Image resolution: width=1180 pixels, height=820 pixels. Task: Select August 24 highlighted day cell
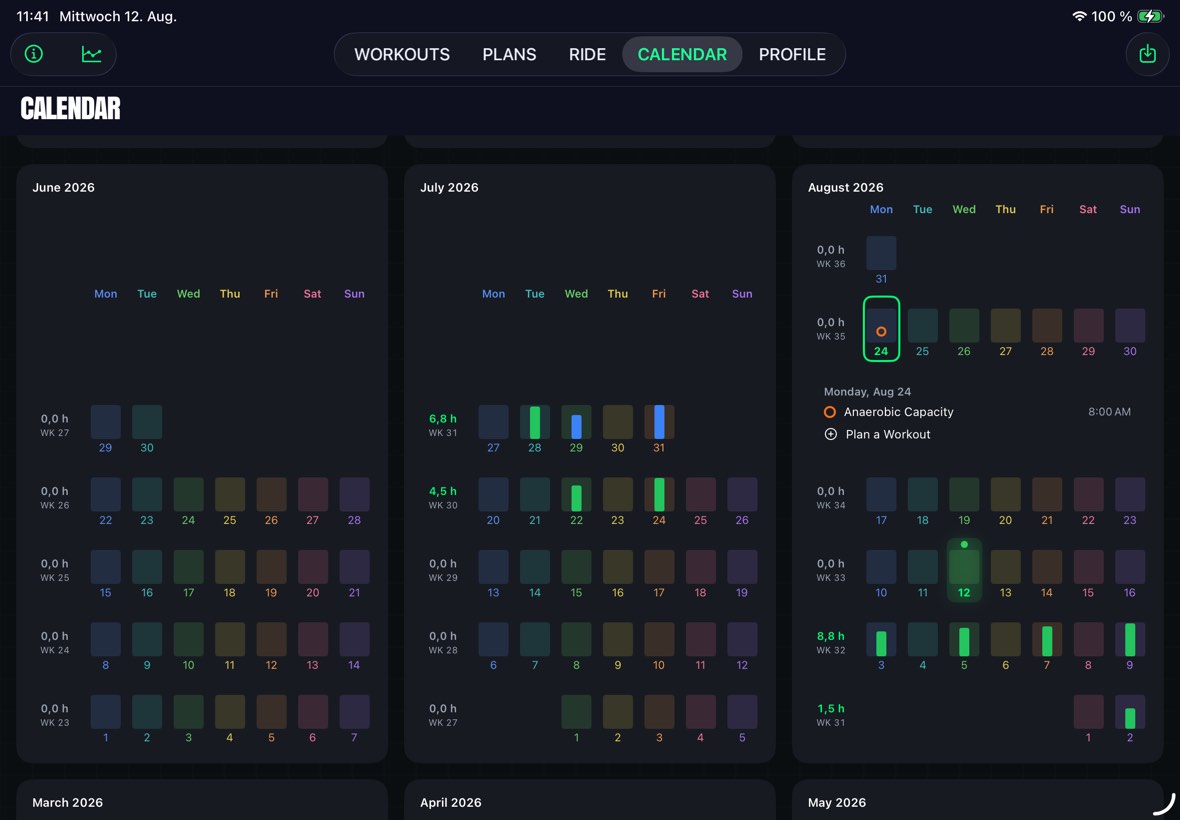[x=881, y=329]
